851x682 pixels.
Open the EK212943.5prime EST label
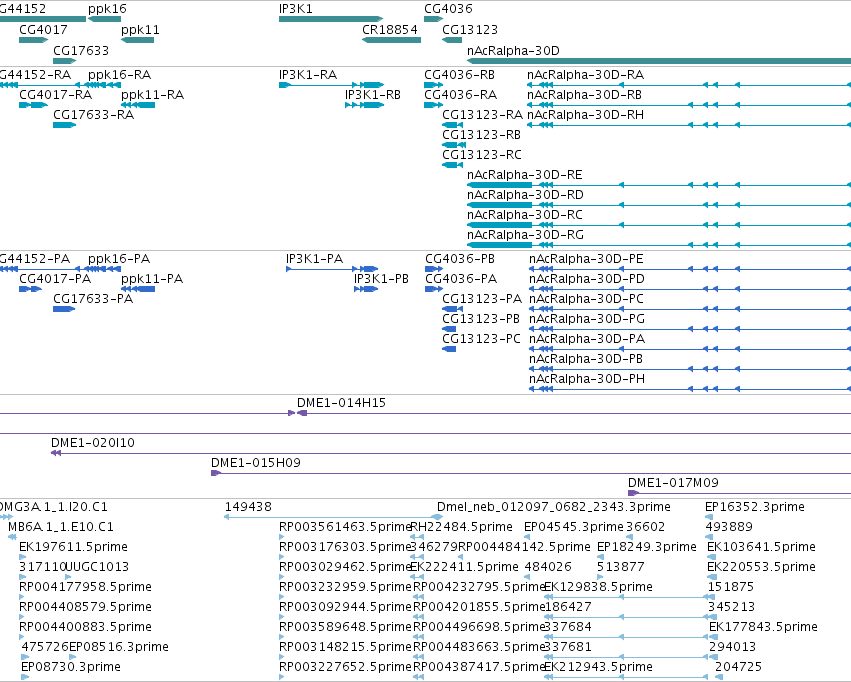coord(598,667)
